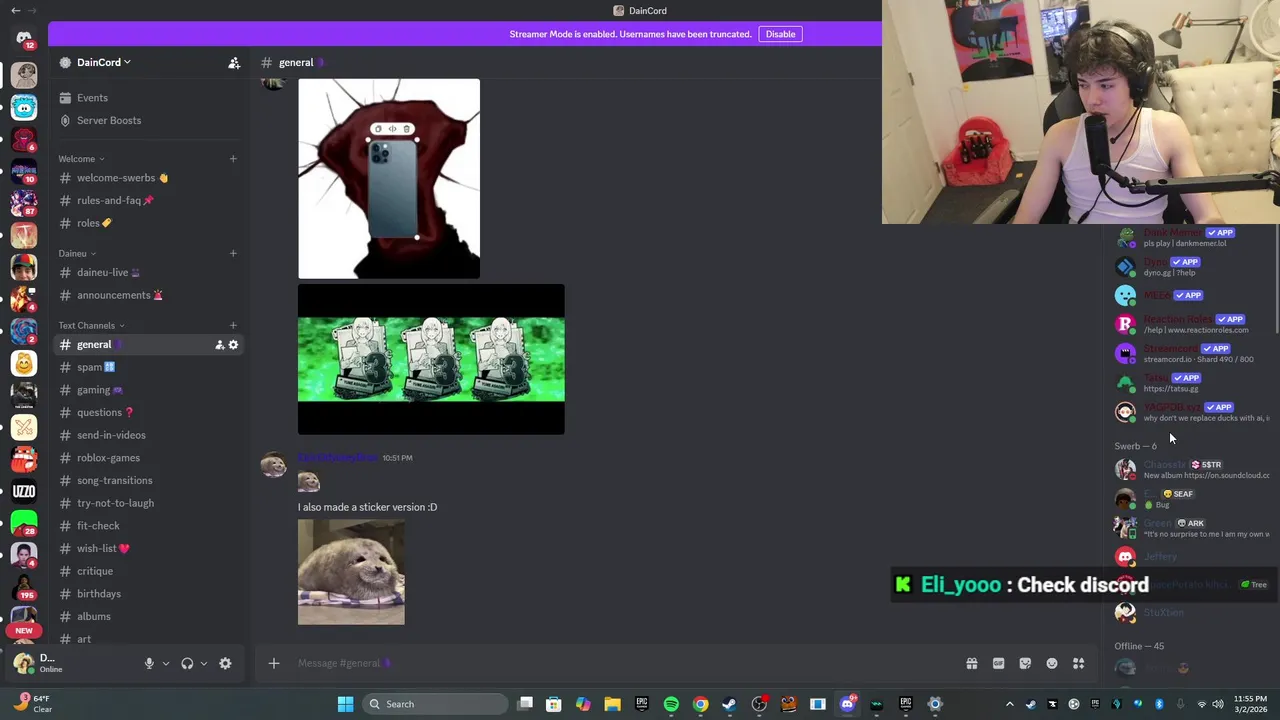1280x720 pixels.
Task: Open general channel settings gear
Action: coord(234,345)
